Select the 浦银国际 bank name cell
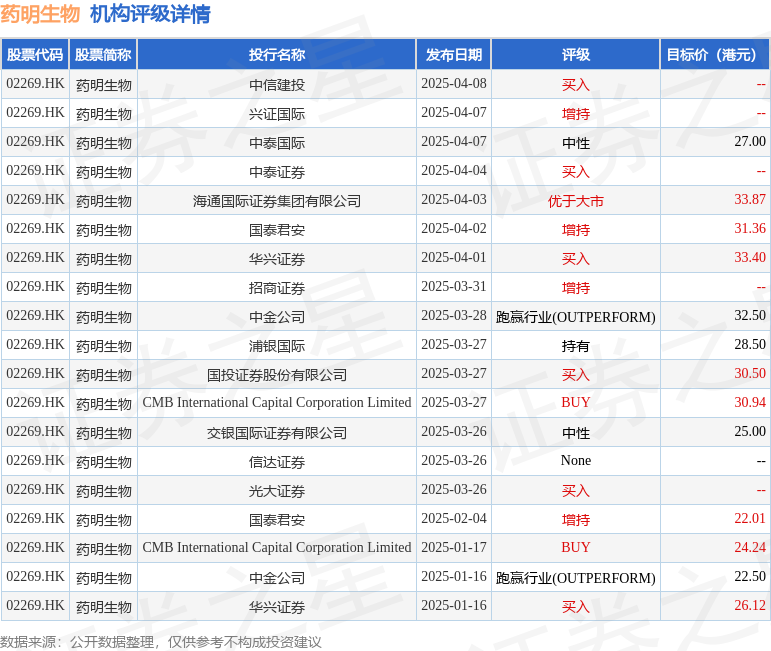The height and width of the screenshot is (651, 771). (277, 346)
